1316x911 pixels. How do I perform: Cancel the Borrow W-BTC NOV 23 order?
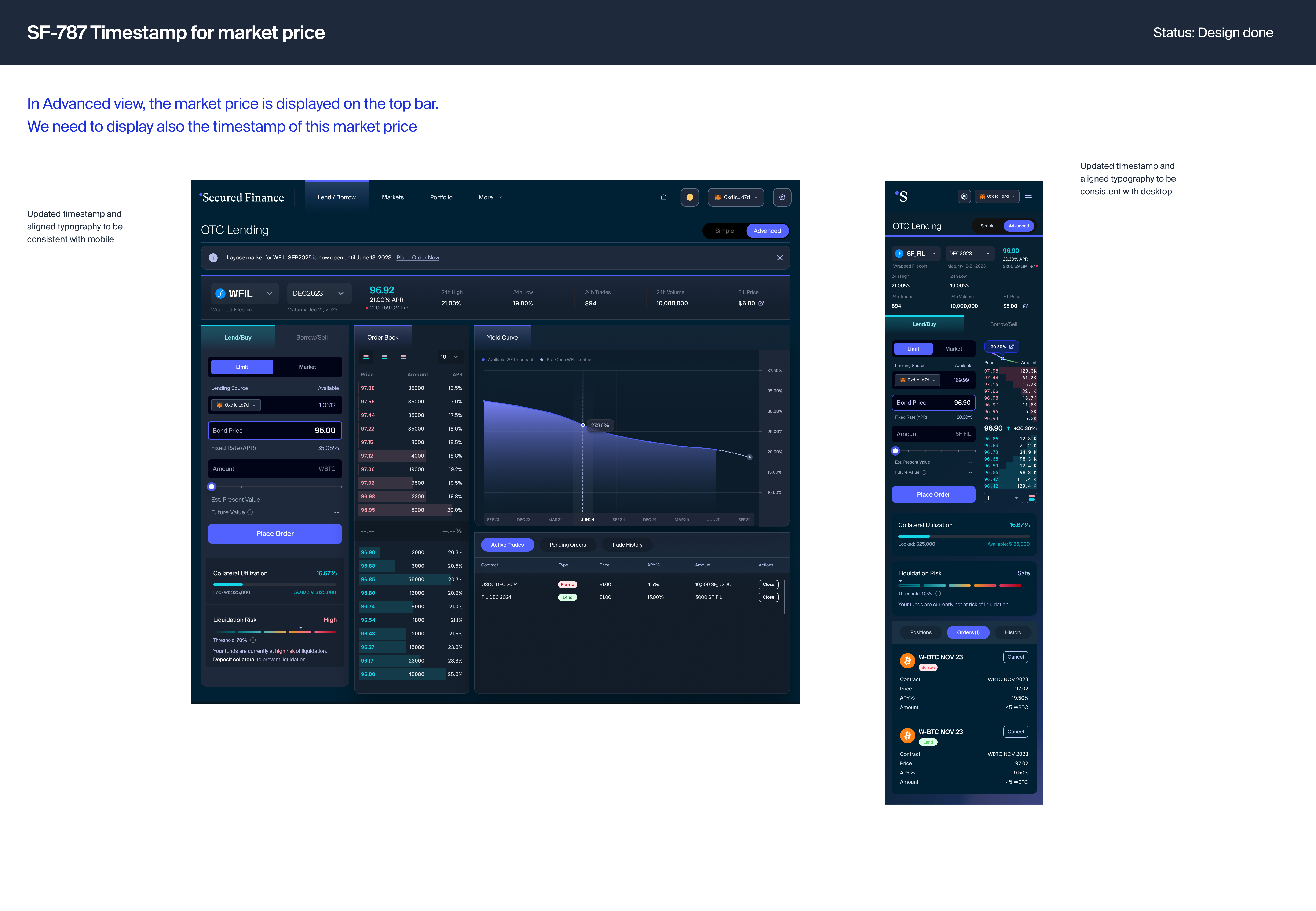pyautogui.click(x=1015, y=657)
